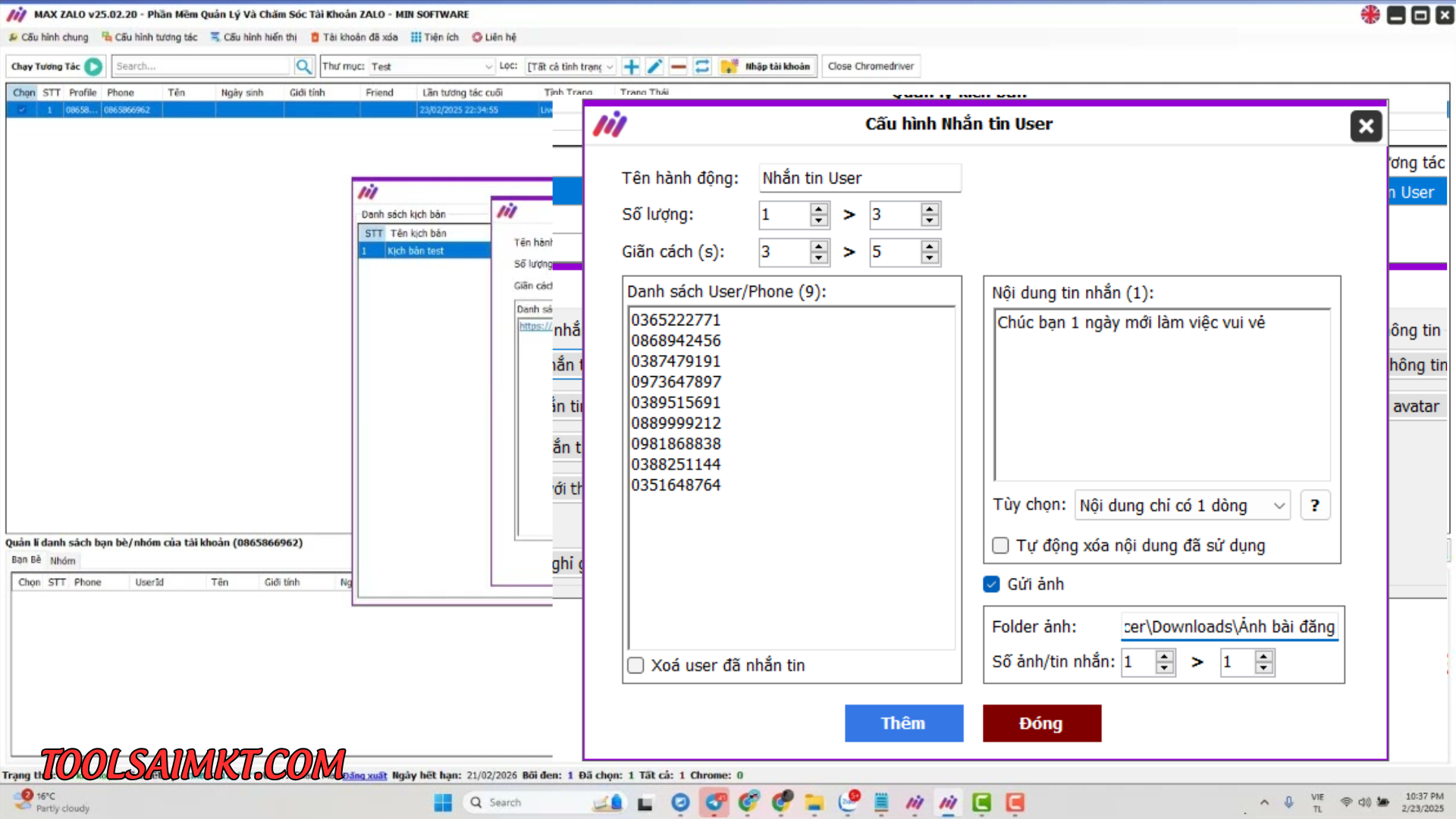The image size is (1456, 819).
Task: Open Task View on the taskbar
Action: (x=645, y=803)
